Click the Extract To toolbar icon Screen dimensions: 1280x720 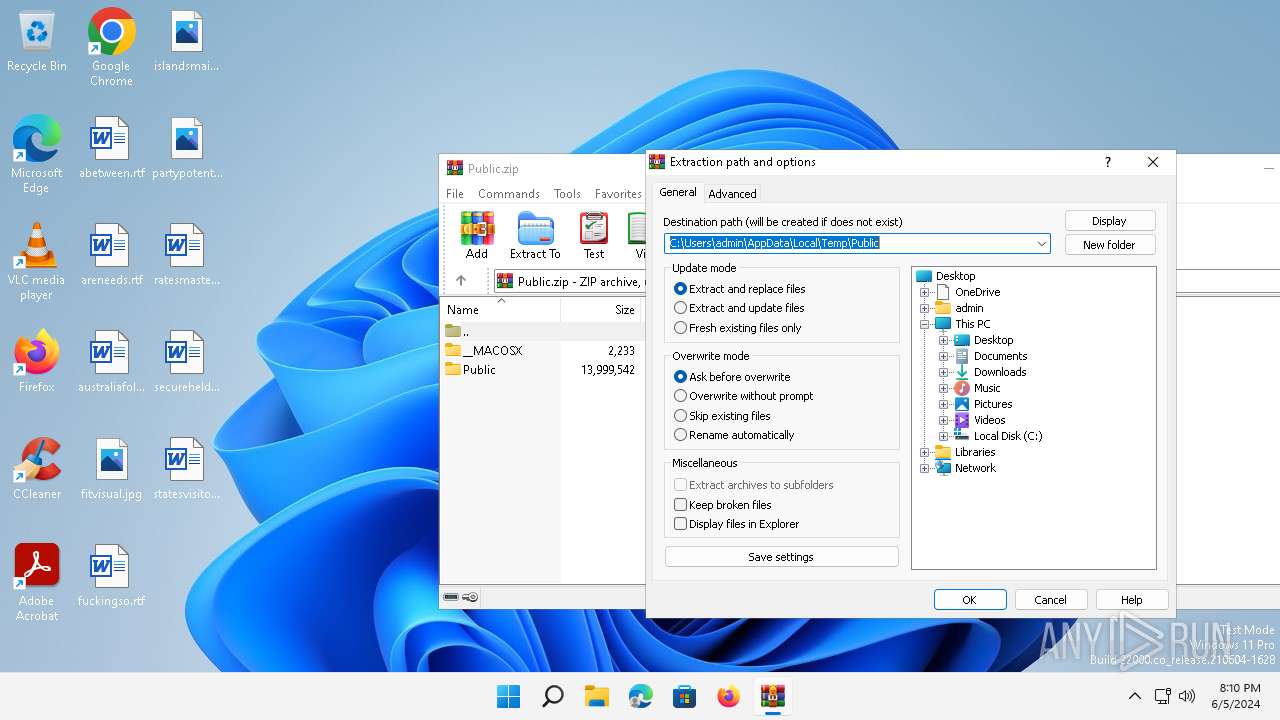(x=535, y=235)
